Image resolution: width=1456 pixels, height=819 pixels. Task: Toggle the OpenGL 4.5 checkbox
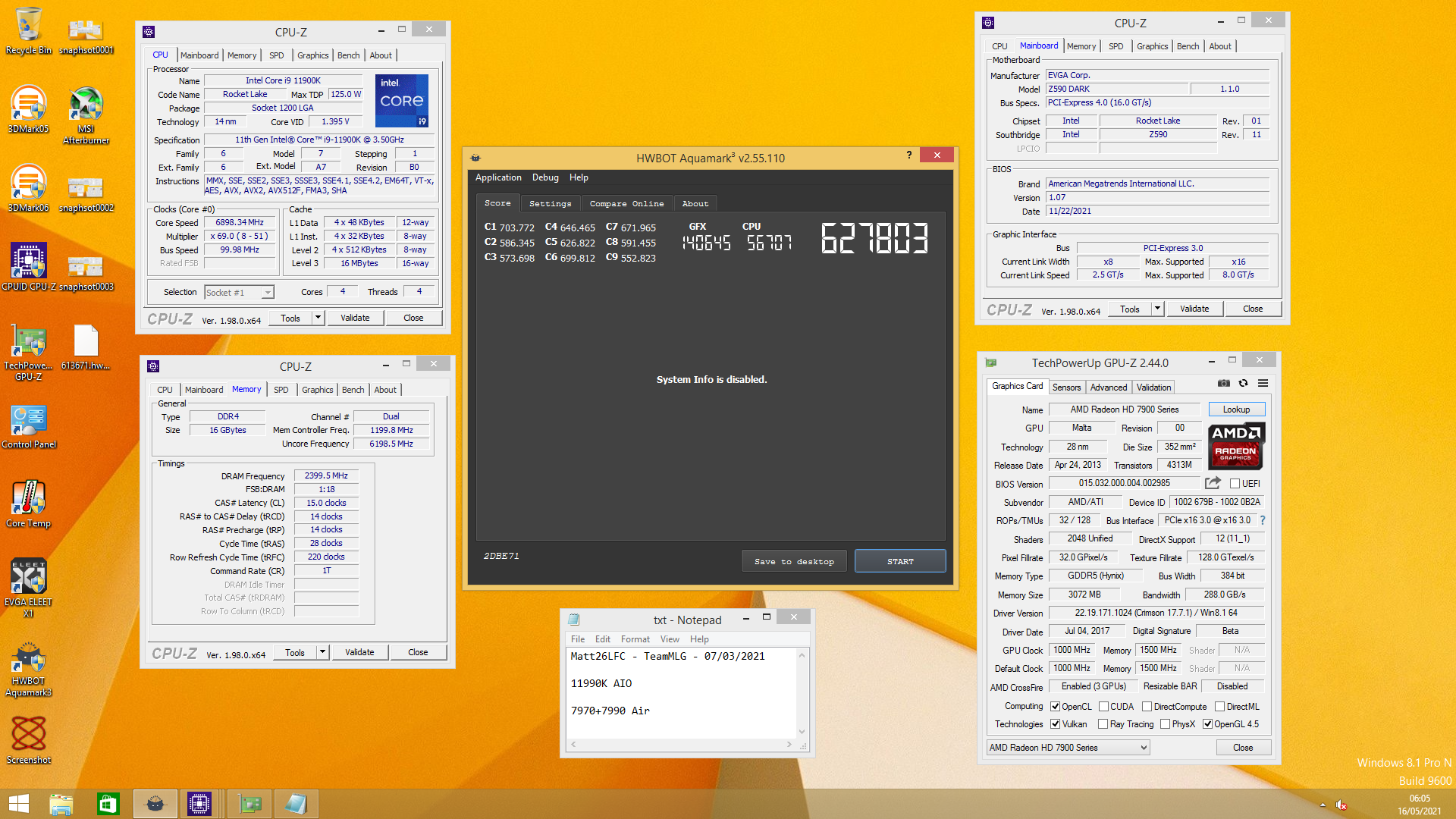(1207, 724)
